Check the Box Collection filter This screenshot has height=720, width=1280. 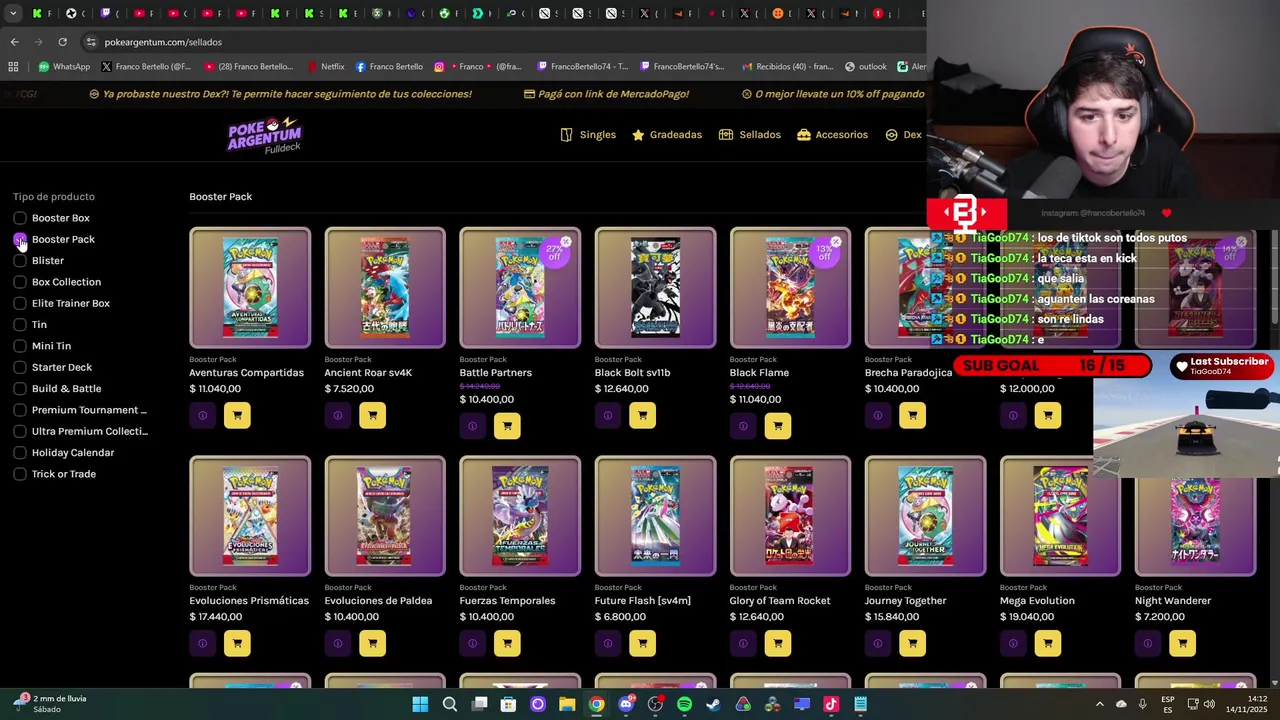point(20,282)
